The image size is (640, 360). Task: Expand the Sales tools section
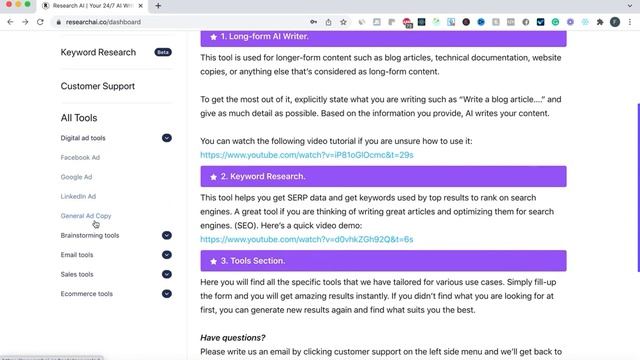pyautogui.click(x=167, y=274)
